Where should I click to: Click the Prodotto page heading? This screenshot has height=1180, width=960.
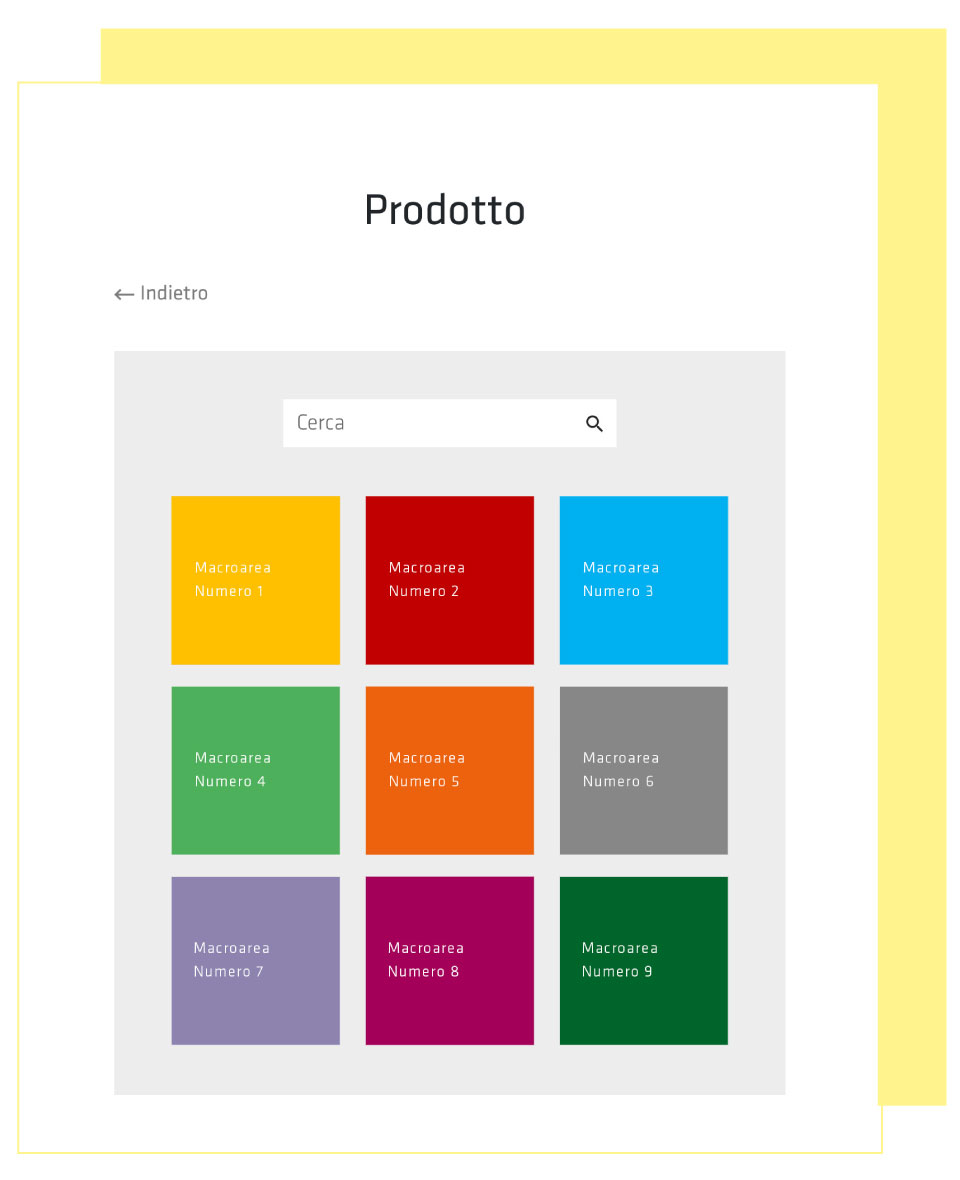(x=445, y=210)
